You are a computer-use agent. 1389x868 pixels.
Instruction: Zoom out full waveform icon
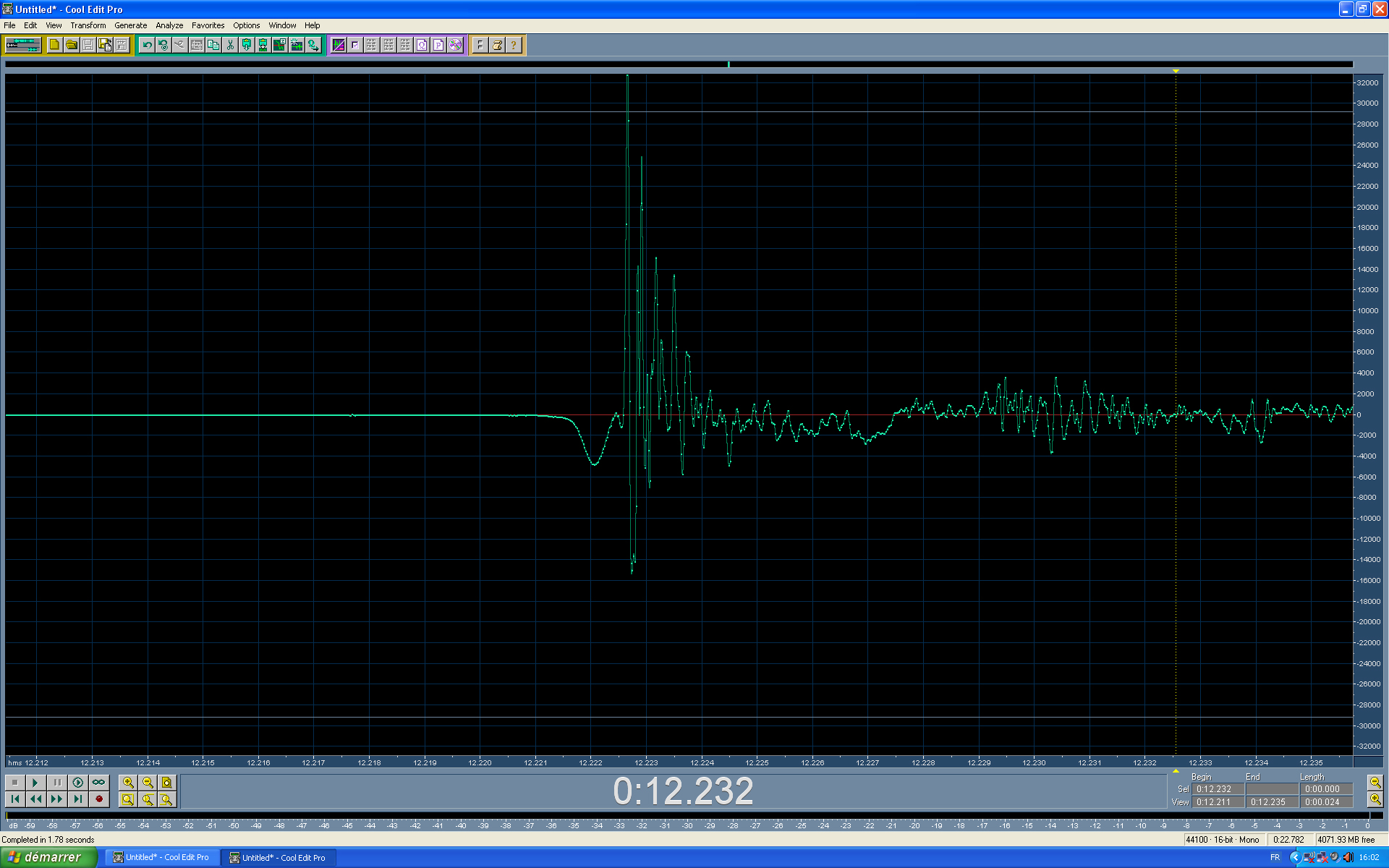[167, 782]
